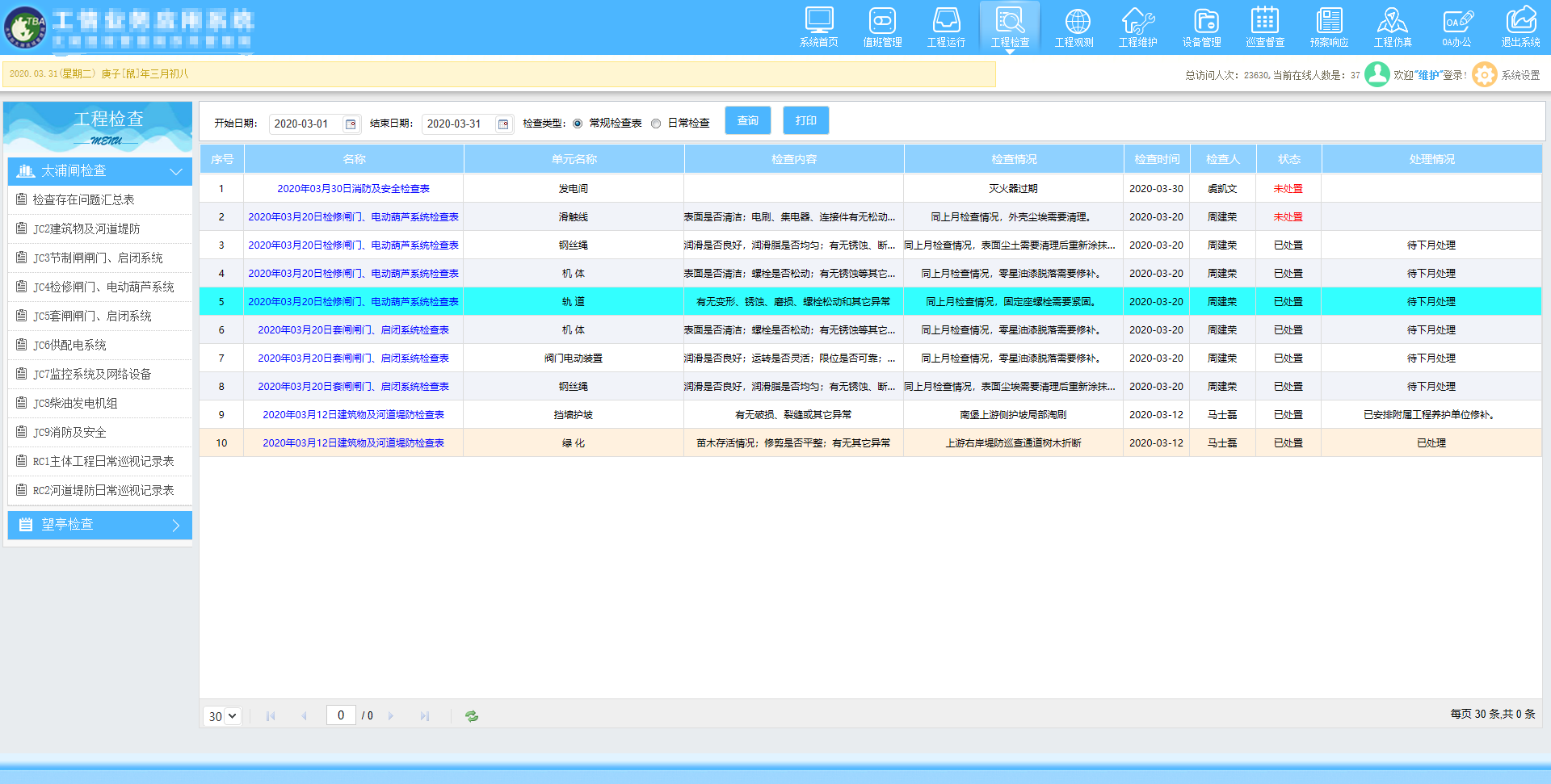Image resolution: width=1551 pixels, height=784 pixels.
Task: Click the 未处置 status in row 1
Action: [1288, 189]
